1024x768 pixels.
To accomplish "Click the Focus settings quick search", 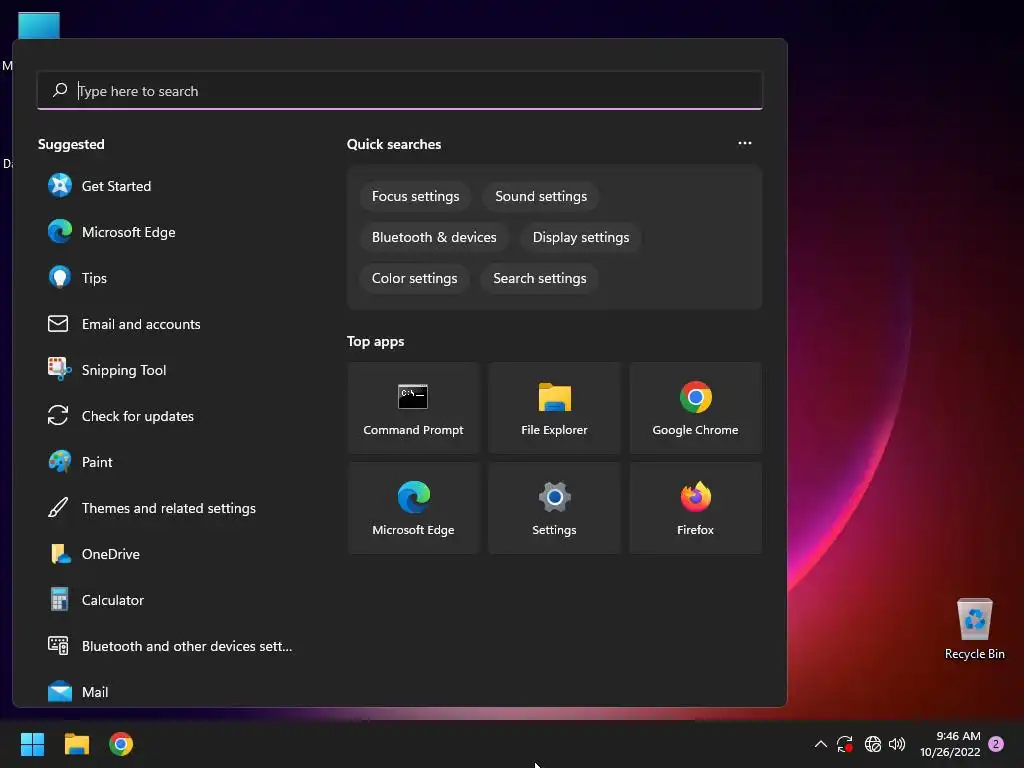I will (415, 197).
